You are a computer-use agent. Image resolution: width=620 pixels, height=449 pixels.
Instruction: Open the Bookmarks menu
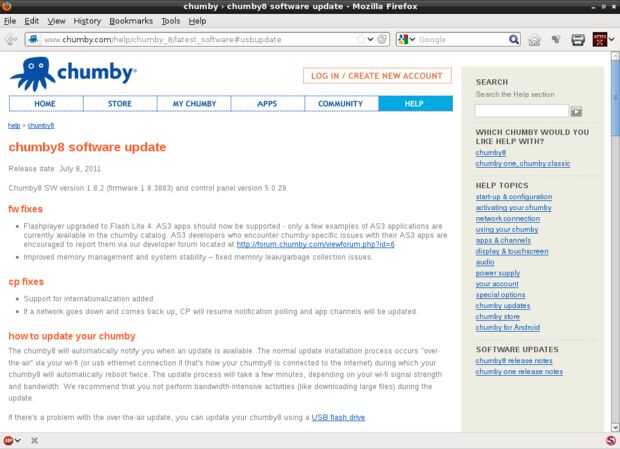(131, 21)
